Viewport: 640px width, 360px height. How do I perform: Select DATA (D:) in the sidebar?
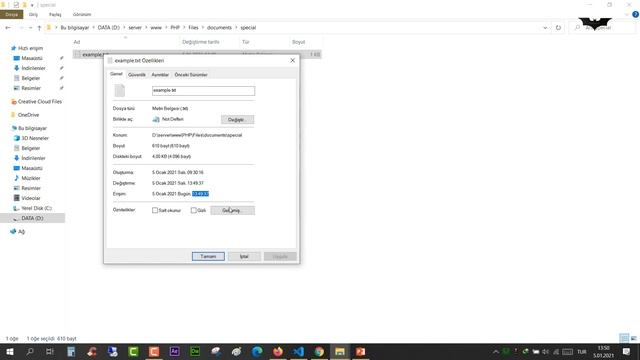coord(32,218)
